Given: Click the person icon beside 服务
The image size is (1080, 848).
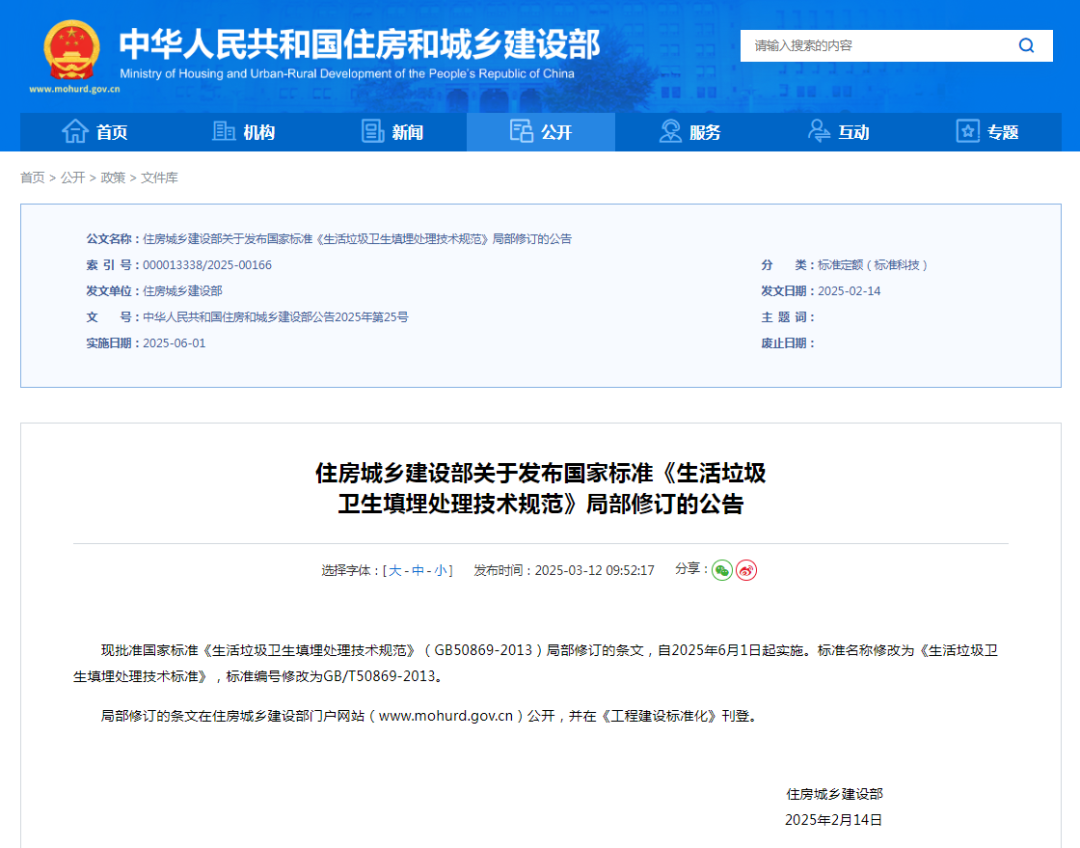Looking at the screenshot, I should 670,132.
